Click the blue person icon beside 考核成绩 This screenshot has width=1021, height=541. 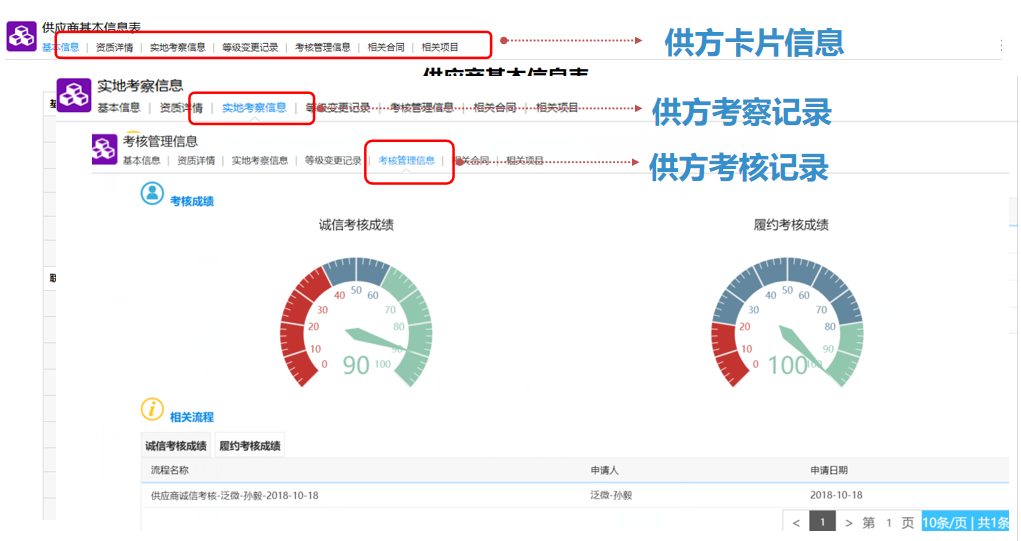click(x=152, y=194)
